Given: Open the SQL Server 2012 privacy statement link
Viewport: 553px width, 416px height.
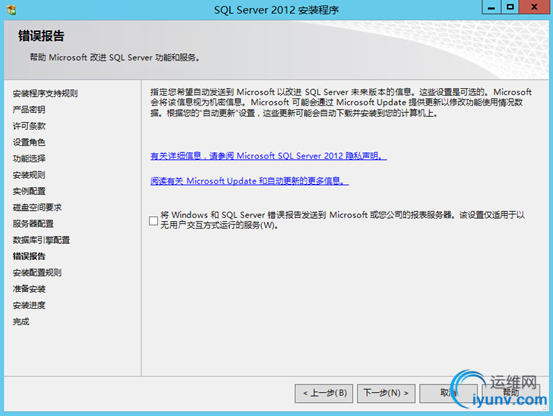Looking at the screenshot, I should [268, 156].
